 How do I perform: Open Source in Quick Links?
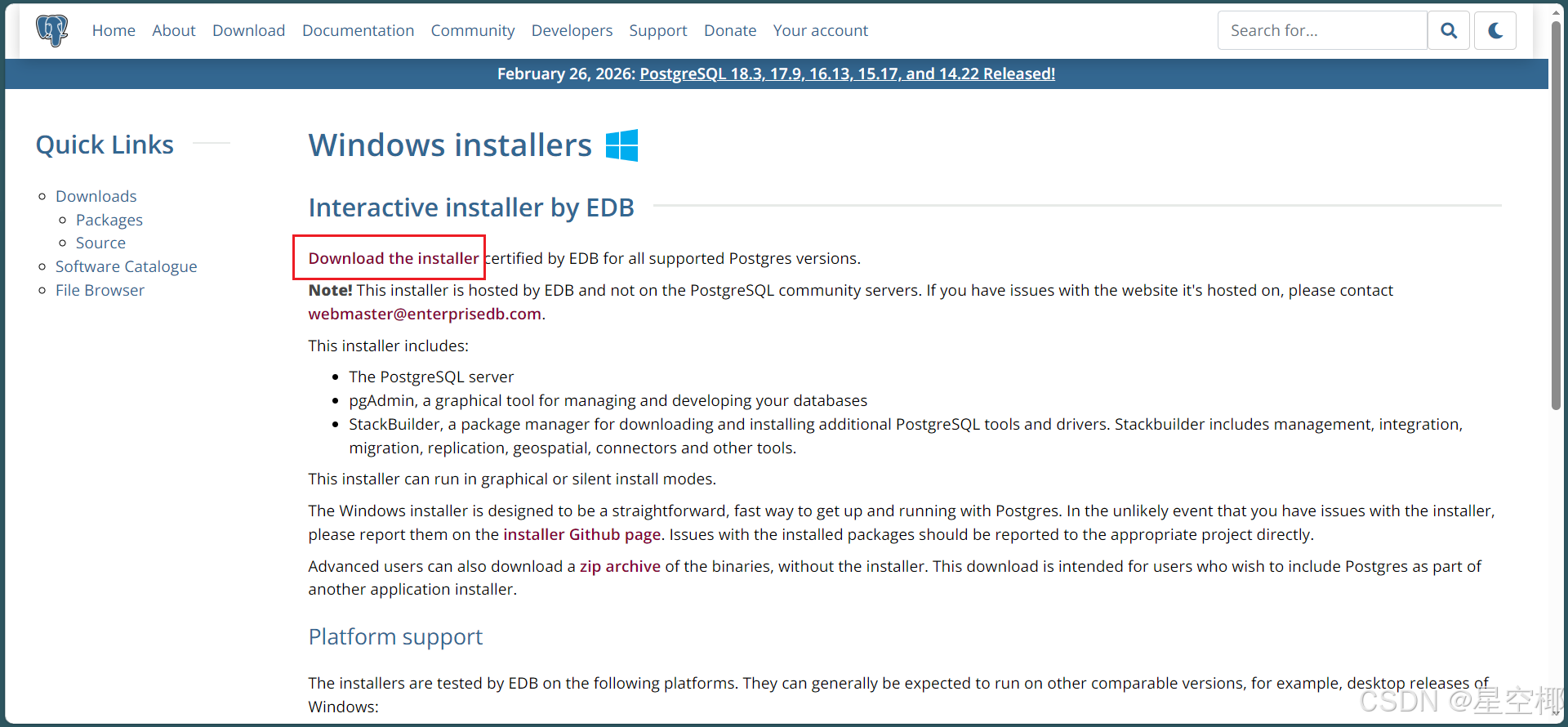click(100, 243)
